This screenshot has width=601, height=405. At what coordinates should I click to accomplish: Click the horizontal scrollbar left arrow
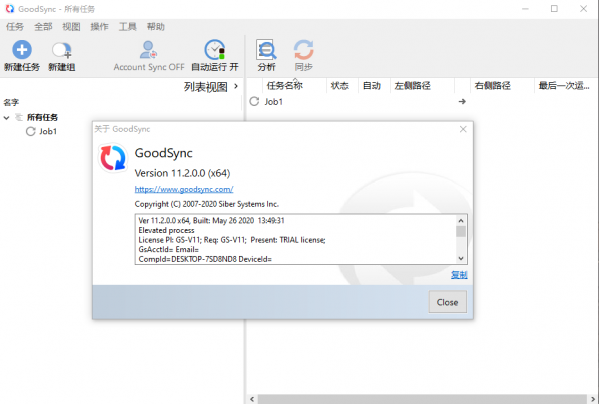[x=252, y=399]
